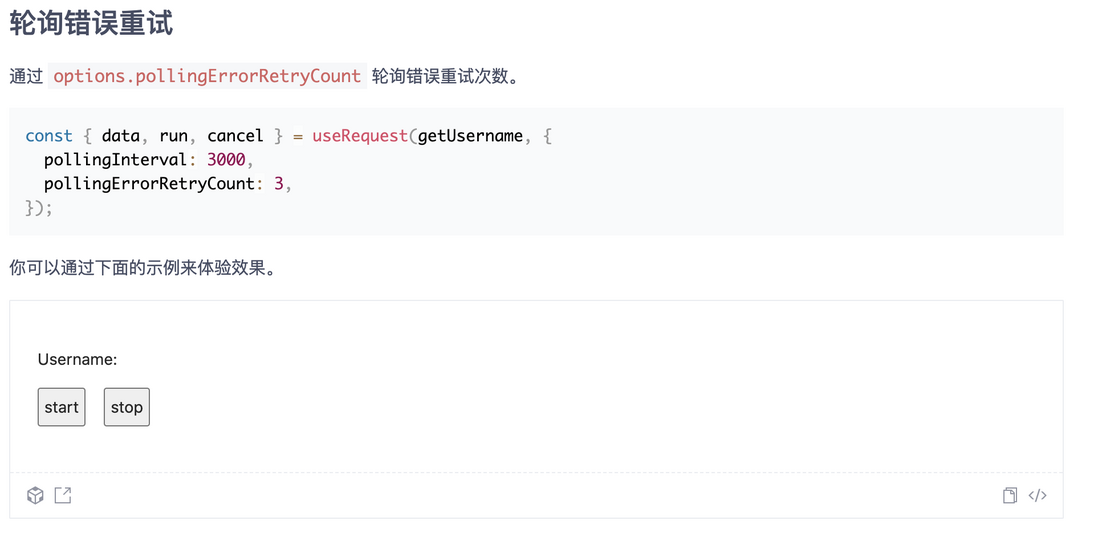Click pollingErrorRetryCount property in code block
Viewport: 1098px width, 545px height.
pyautogui.click(x=149, y=184)
